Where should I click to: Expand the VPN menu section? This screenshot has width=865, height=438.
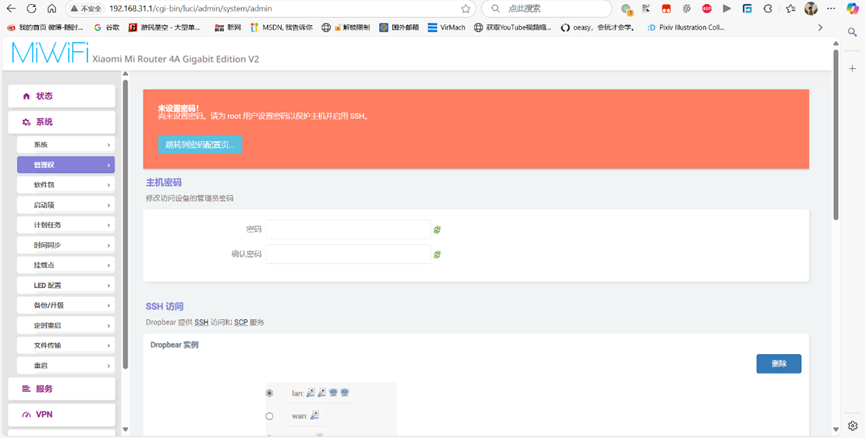point(60,414)
